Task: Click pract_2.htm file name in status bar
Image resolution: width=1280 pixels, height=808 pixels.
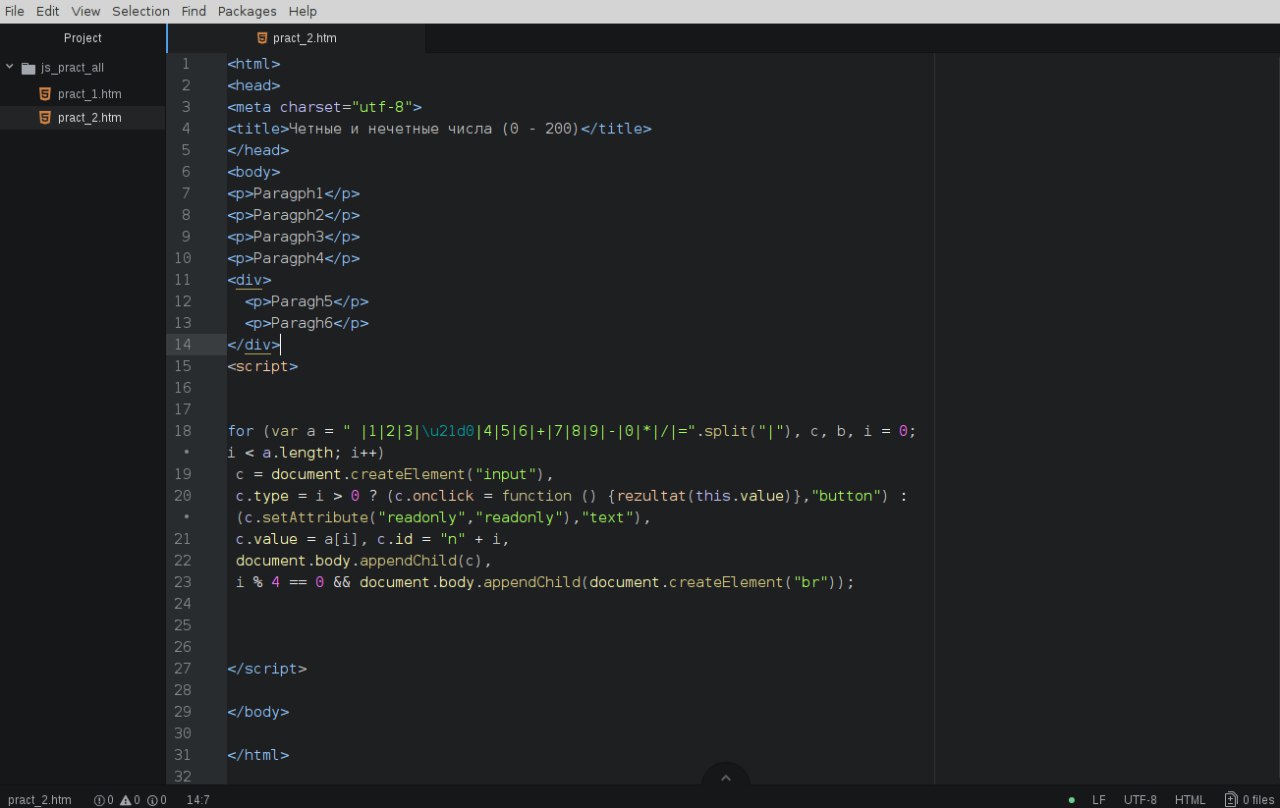Action: click(x=40, y=800)
